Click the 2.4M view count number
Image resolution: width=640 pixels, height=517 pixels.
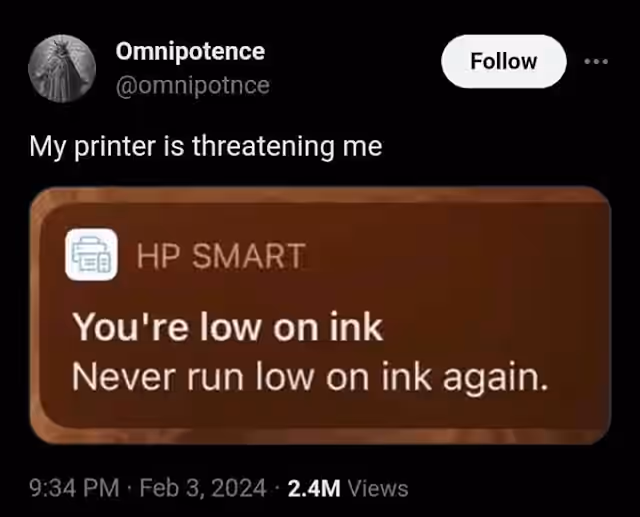click(314, 488)
